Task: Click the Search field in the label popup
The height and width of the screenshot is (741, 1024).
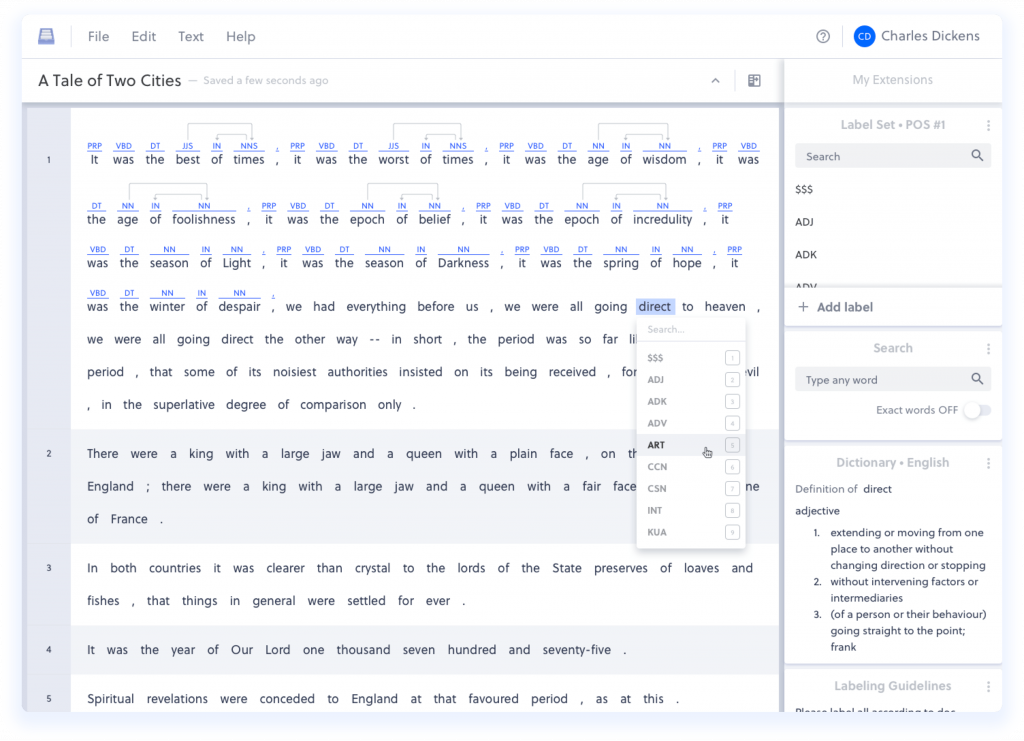Action: point(691,330)
